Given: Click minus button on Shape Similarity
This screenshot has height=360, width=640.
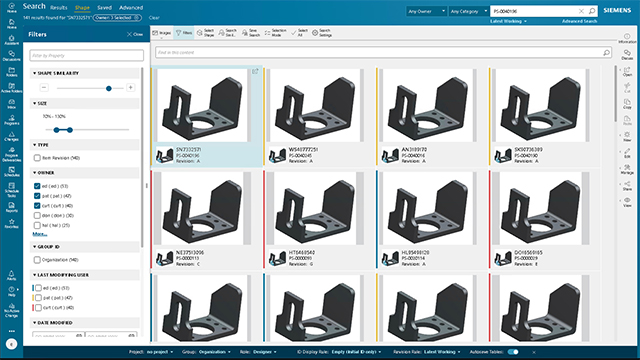Looking at the screenshot, I should click(x=44, y=88).
